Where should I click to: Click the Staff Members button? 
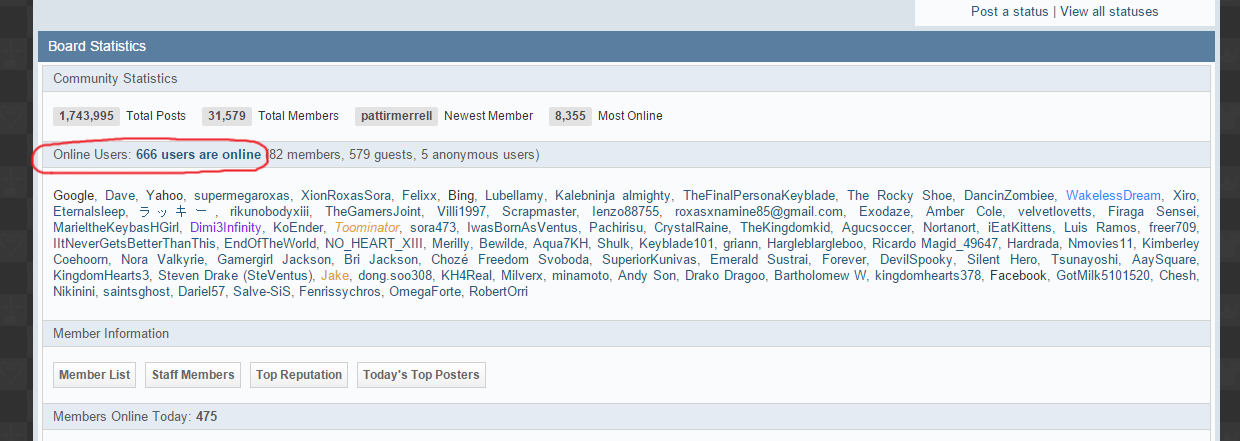click(x=193, y=375)
